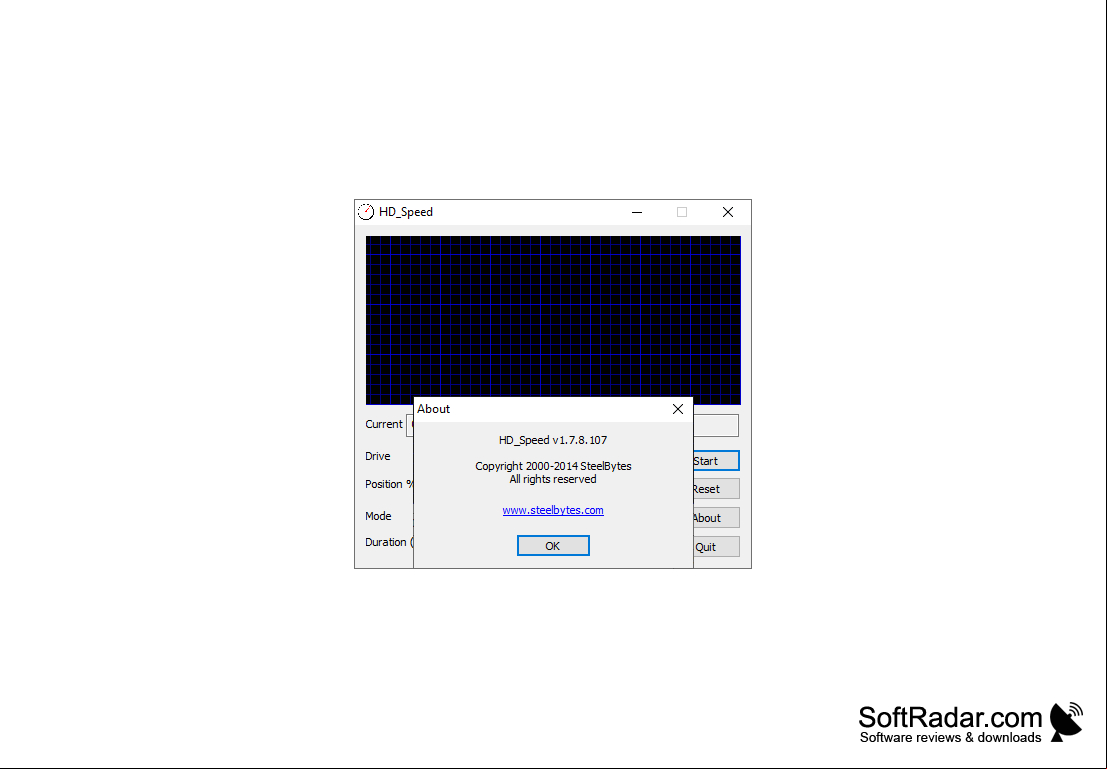
Task: Click the Drive label in HD_Speed
Action: (x=378, y=456)
